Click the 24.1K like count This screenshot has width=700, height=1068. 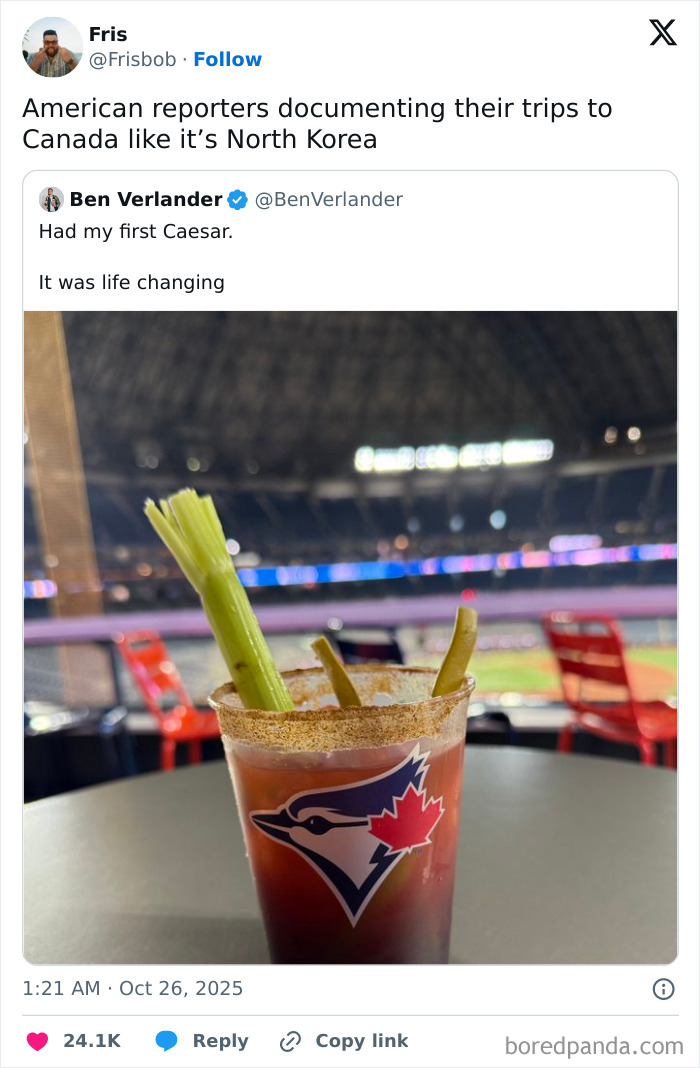(x=91, y=1041)
